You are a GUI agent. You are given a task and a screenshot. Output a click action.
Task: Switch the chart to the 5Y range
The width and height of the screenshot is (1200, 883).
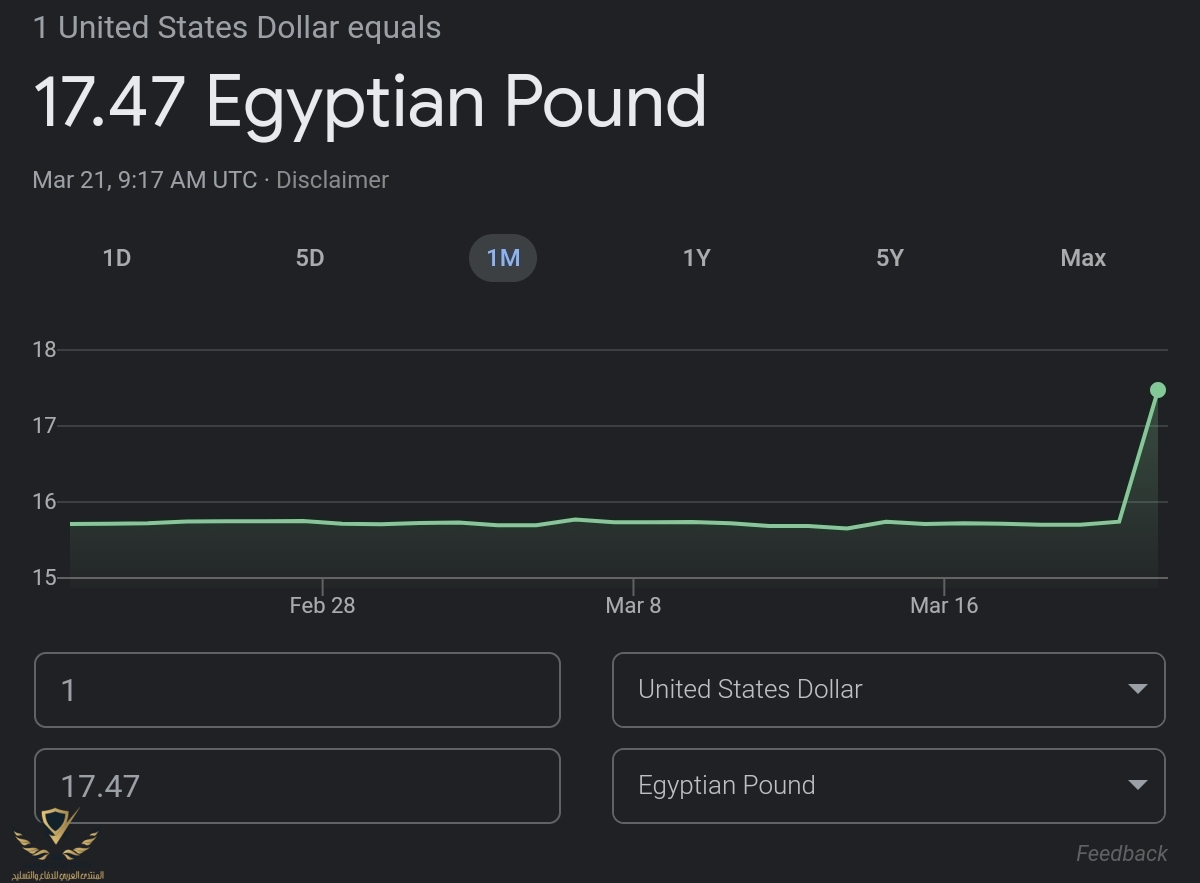[889, 258]
